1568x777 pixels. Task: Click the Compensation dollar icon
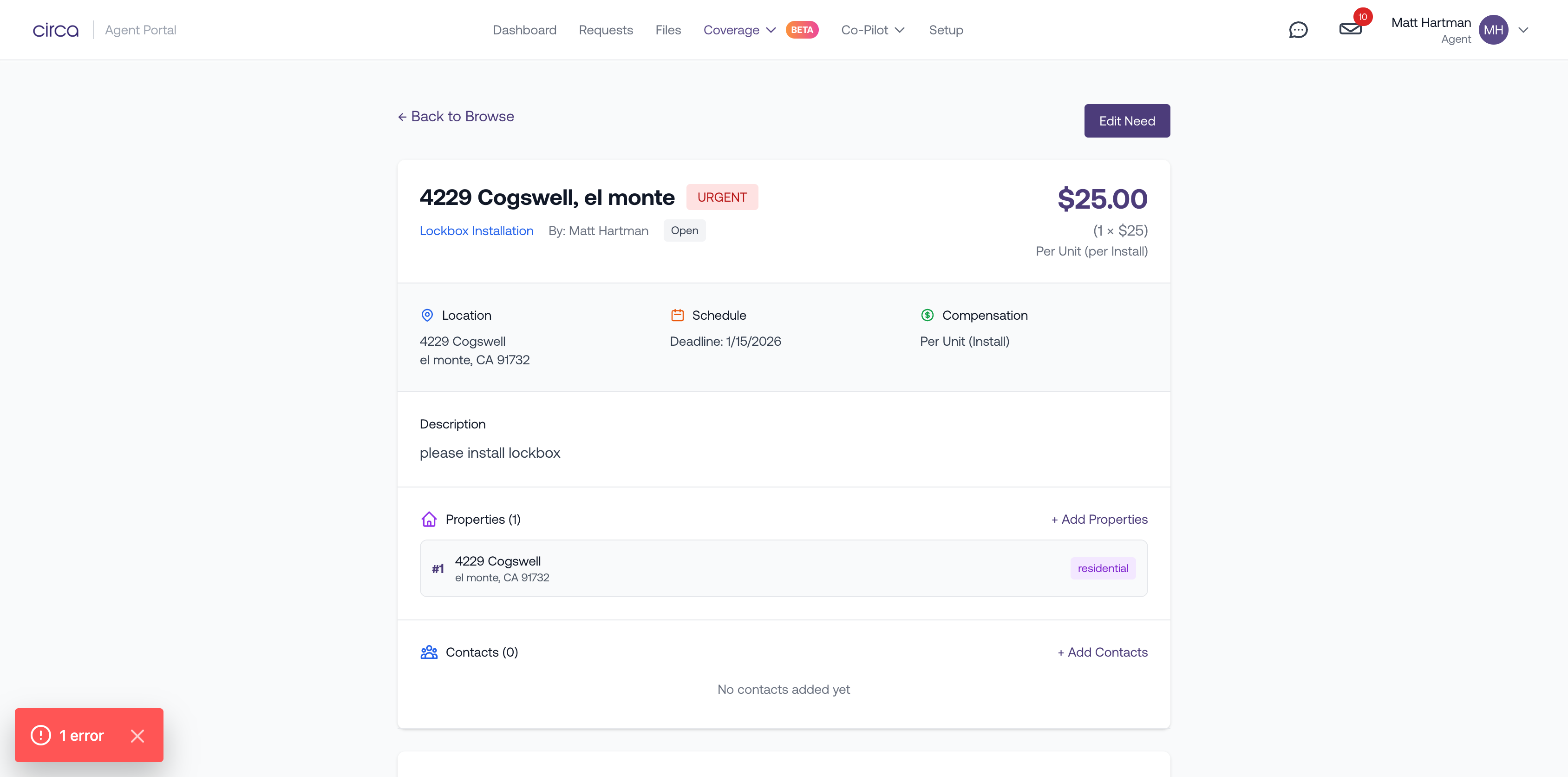point(927,315)
